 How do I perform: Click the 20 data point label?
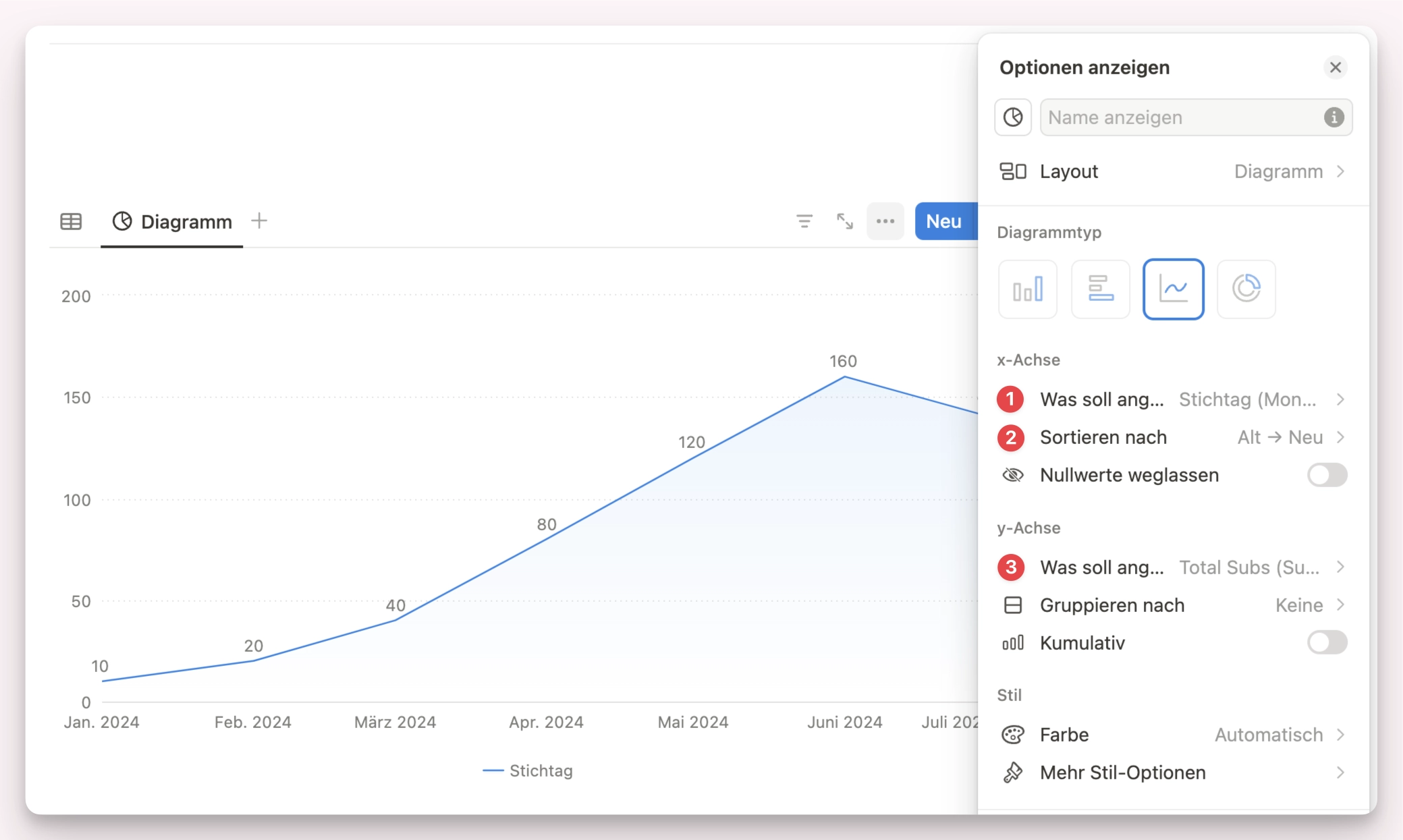(254, 646)
